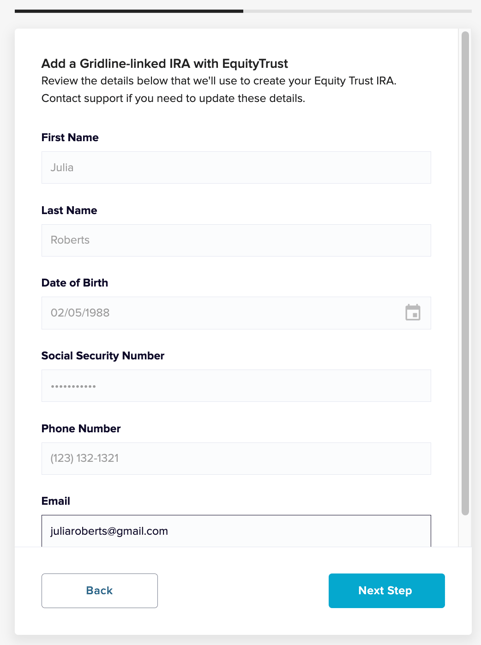The image size is (481, 645).
Task: Click the First Name label
Action: (70, 137)
